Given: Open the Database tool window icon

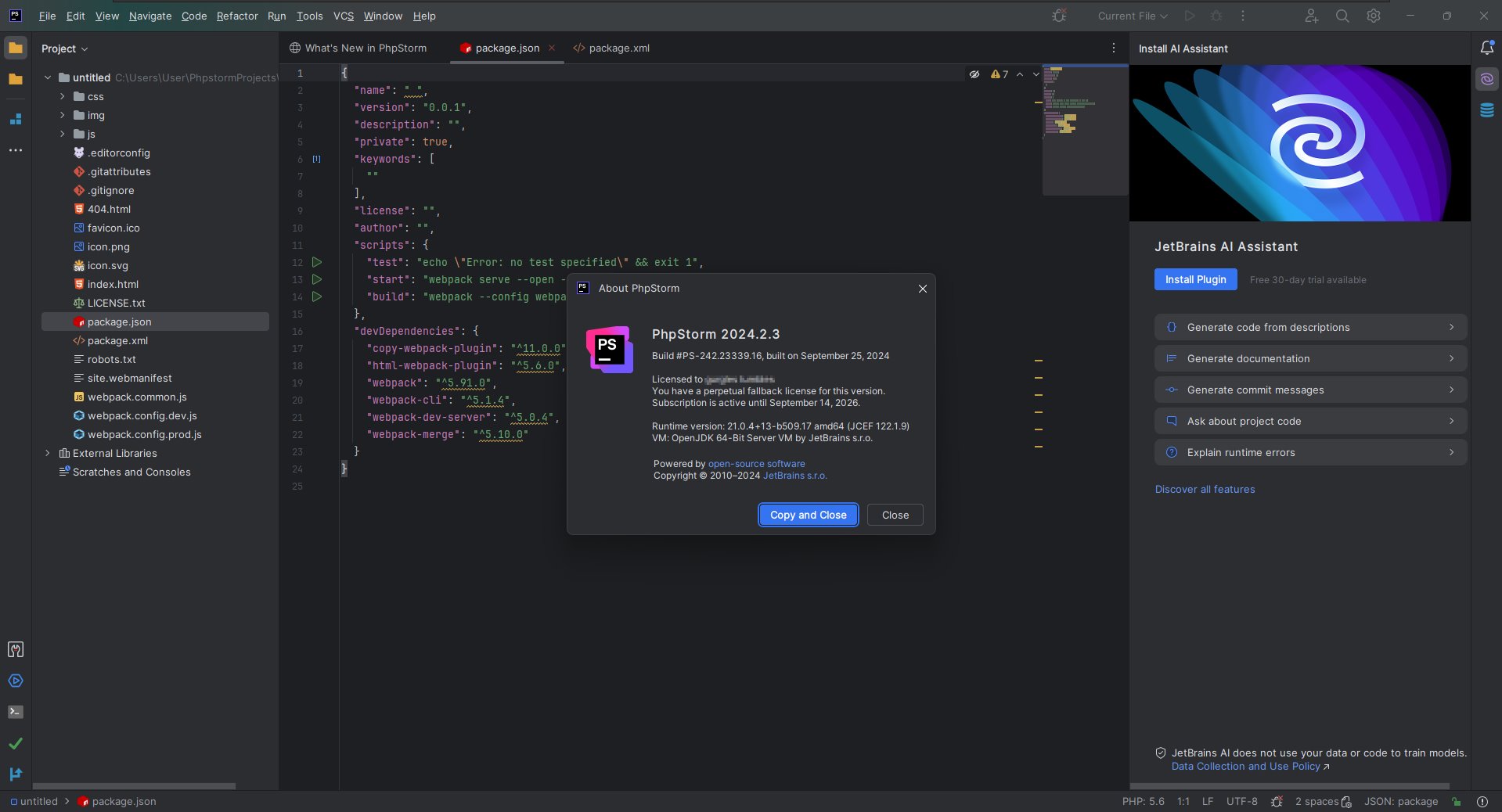Looking at the screenshot, I should [1487, 110].
